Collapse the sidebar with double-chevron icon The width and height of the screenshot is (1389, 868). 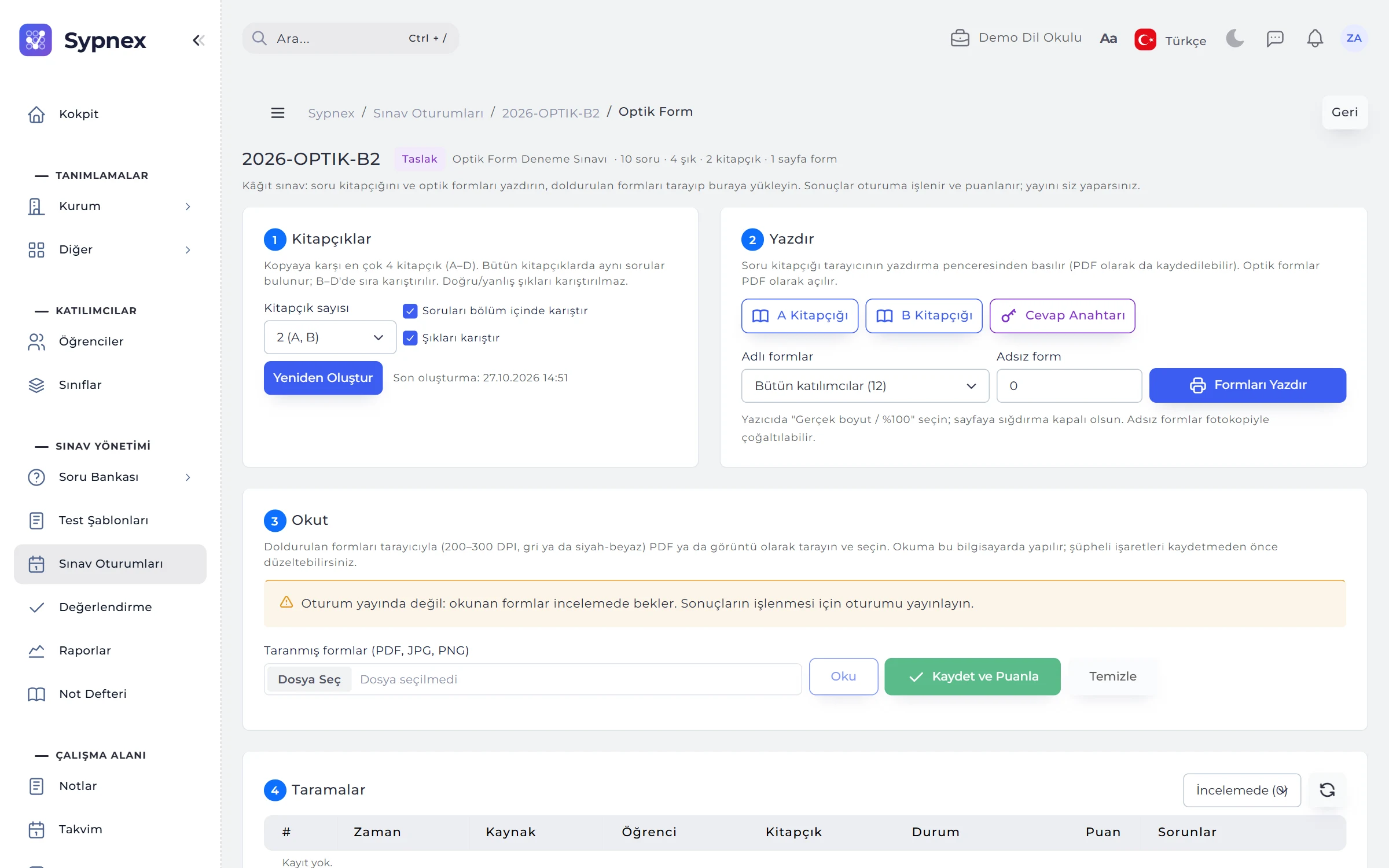199,40
